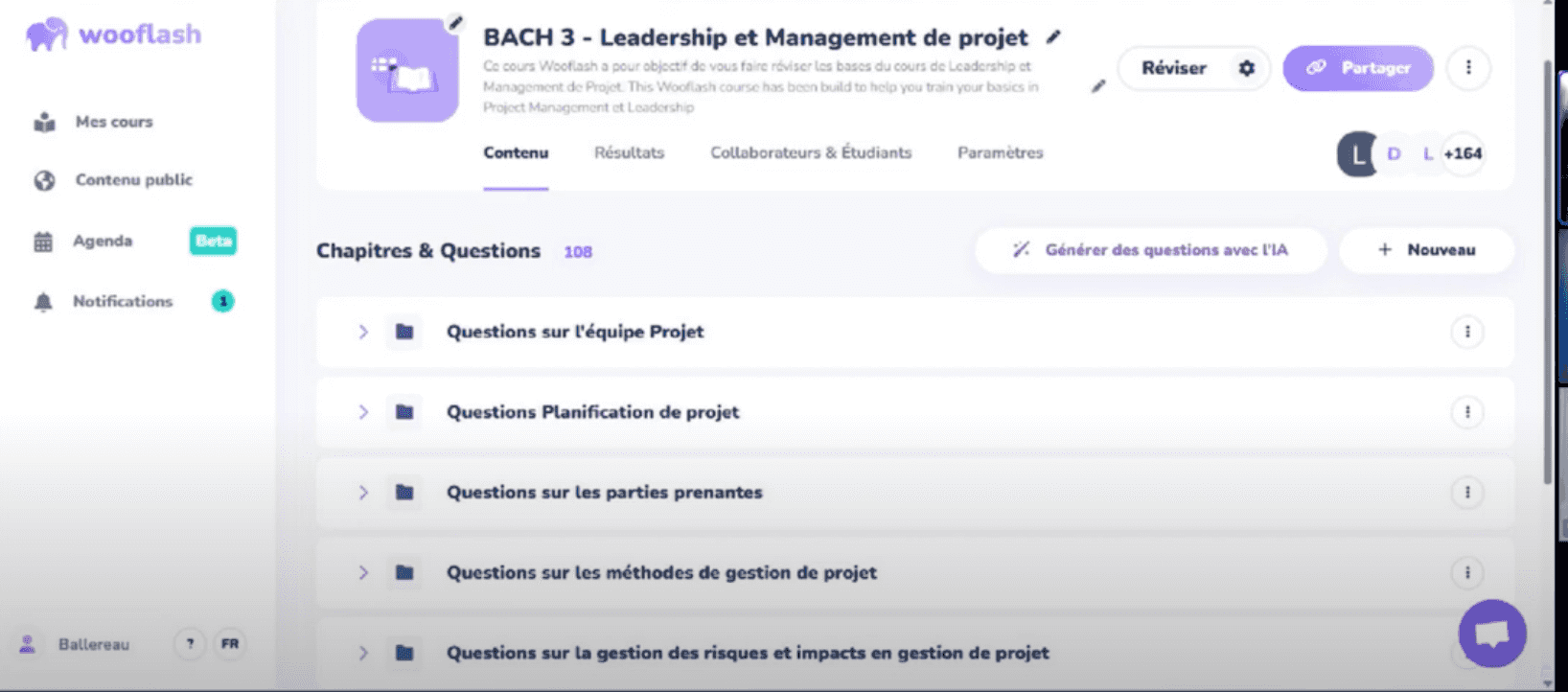Expand Questions sur les parties prenantes chapter
This screenshot has height=692, width=1568.
tap(363, 493)
